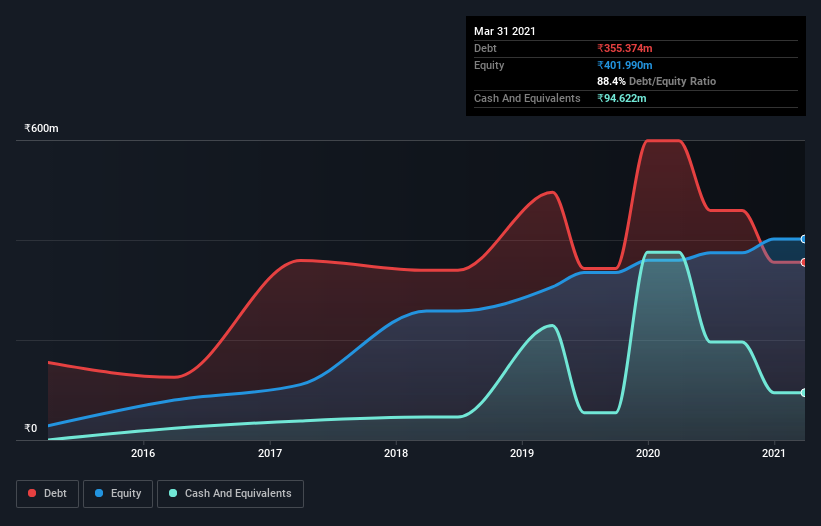Click the ₹401.990m equity value
821x526 pixels.
pyautogui.click(x=625, y=65)
